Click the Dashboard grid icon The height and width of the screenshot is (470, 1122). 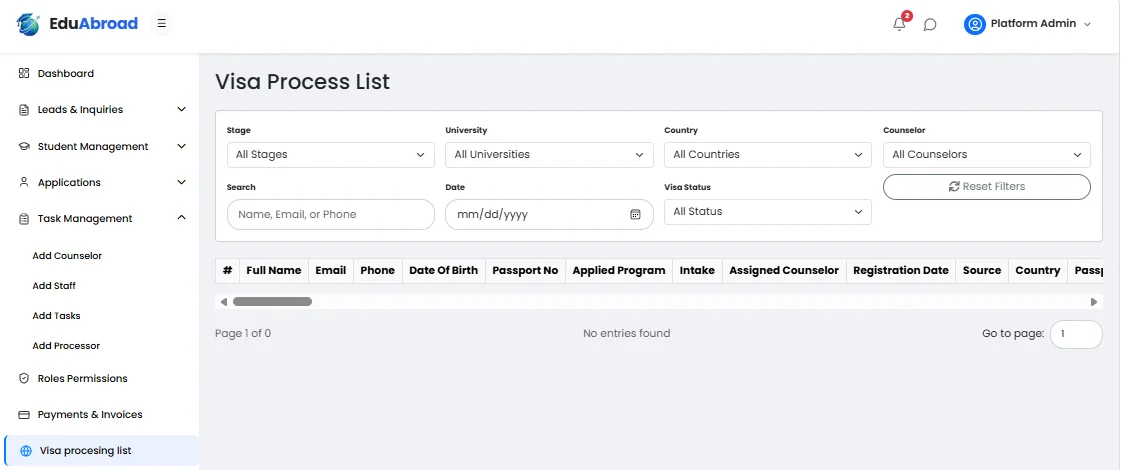point(24,73)
